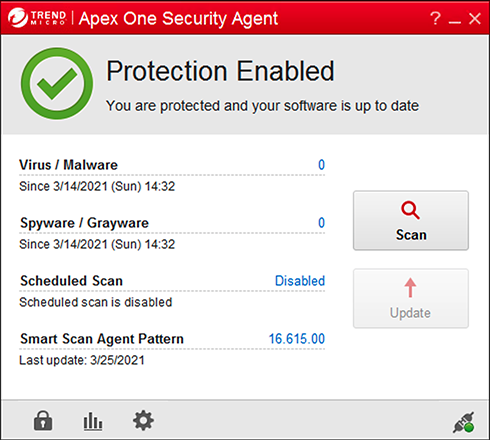Click the Disabled scheduled scan link

(x=300, y=281)
